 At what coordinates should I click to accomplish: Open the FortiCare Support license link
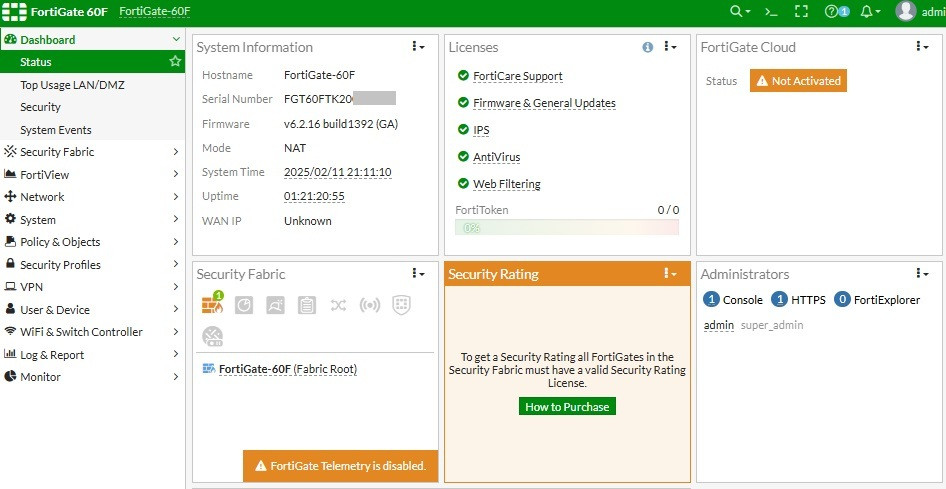pyautogui.click(x=518, y=76)
